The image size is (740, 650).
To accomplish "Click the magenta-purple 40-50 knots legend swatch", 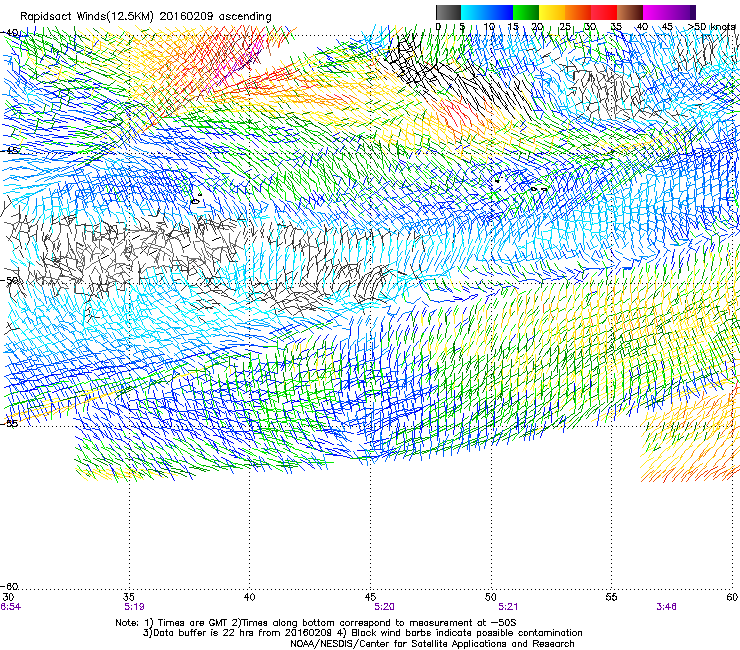I will pyautogui.click(x=669, y=12).
